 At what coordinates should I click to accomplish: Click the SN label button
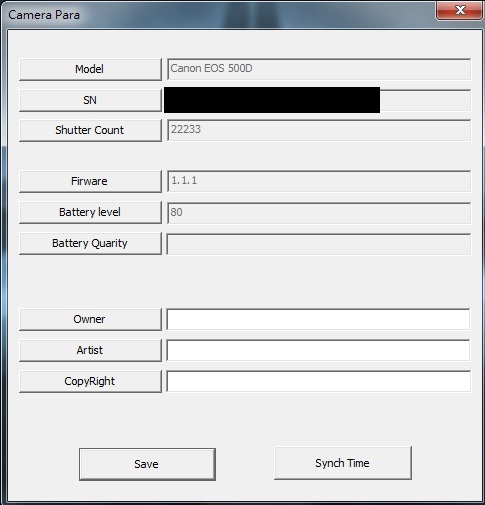tap(90, 100)
